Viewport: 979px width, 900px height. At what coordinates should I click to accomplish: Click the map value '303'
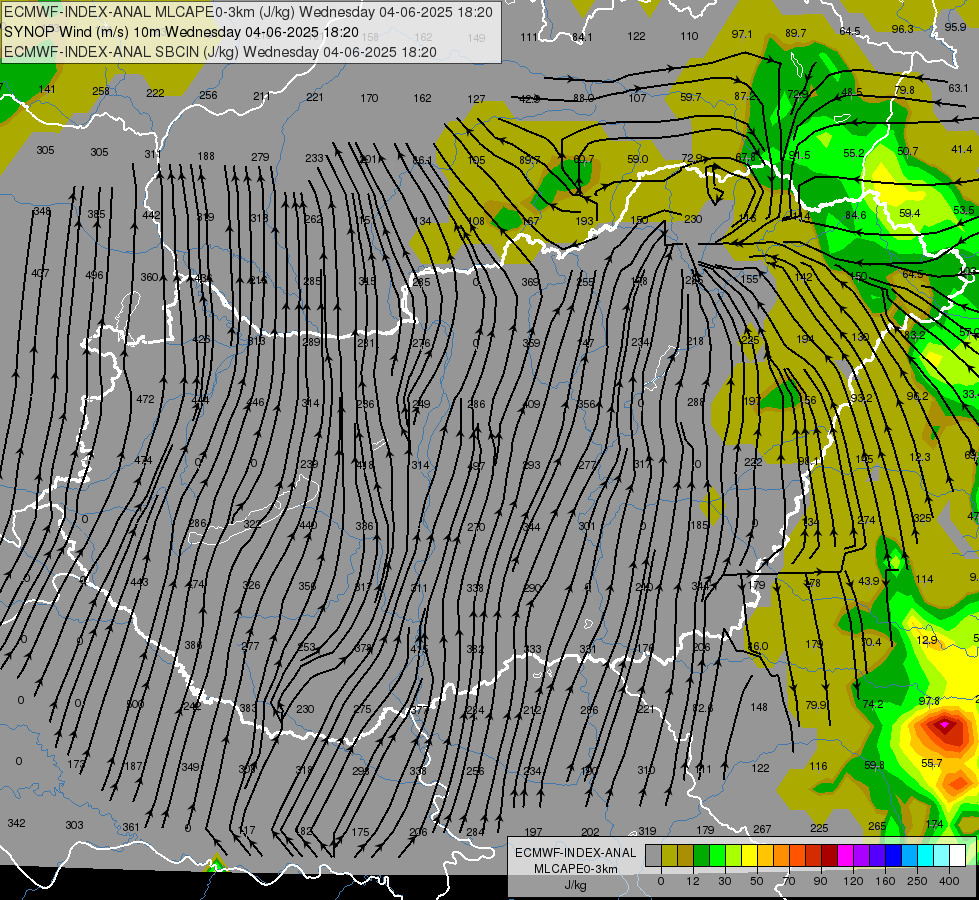[74, 825]
